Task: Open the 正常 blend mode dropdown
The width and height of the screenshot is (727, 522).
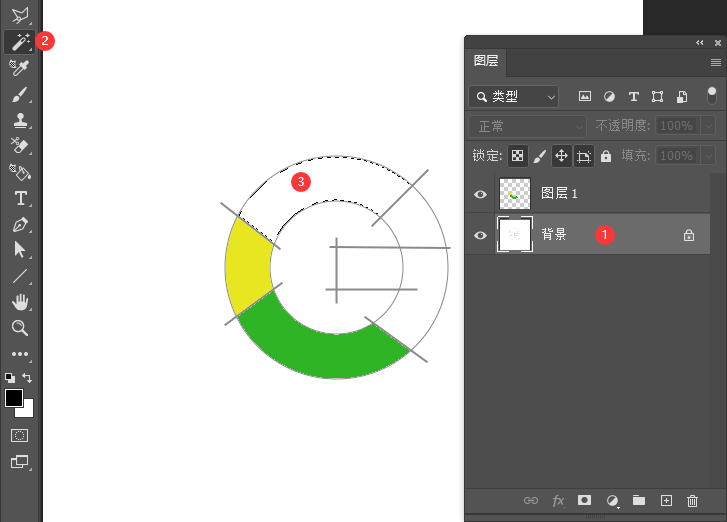Action: pyautogui.click(x=528, y=126)
